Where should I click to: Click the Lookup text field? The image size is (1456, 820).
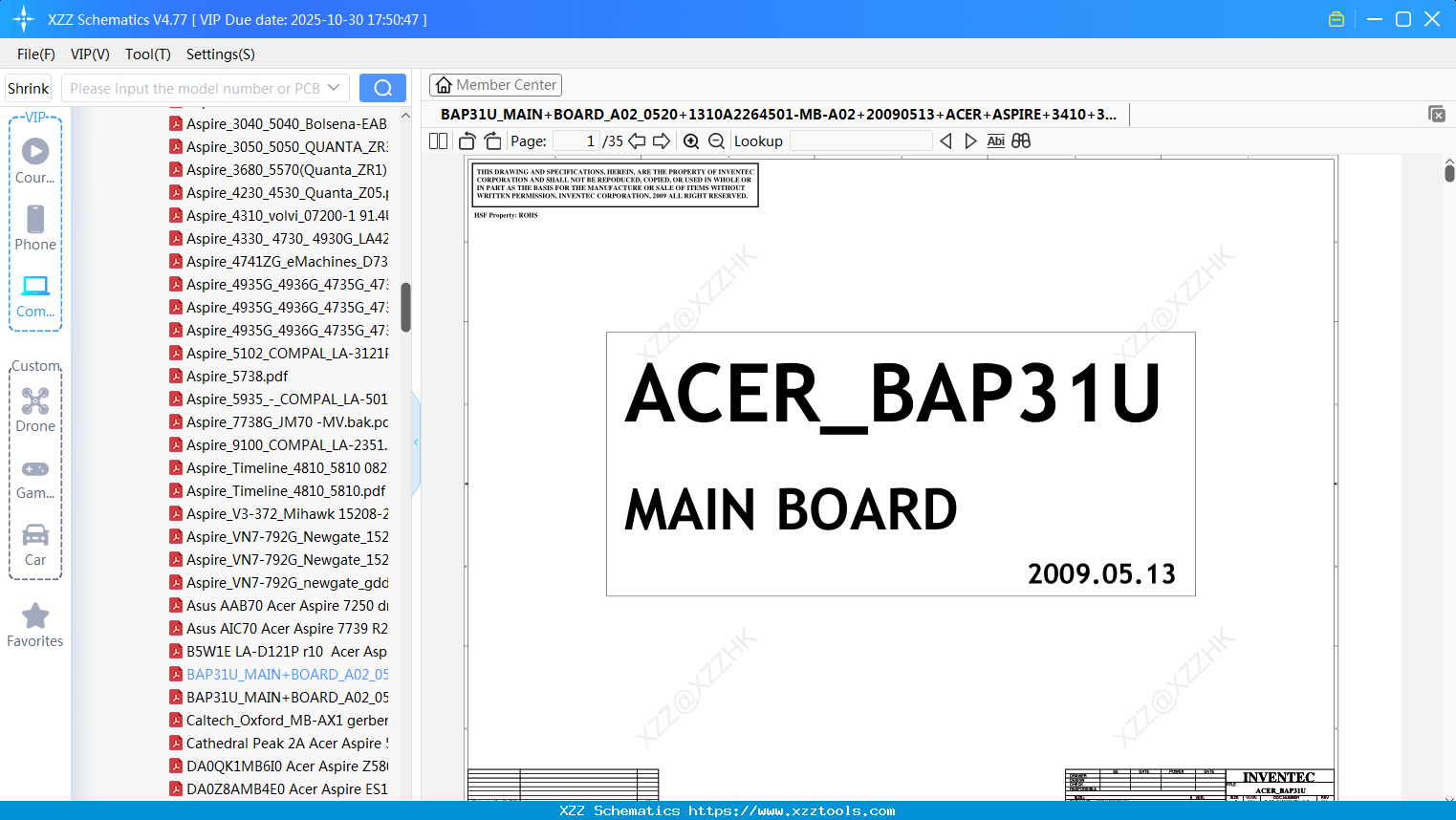point(860,140)
